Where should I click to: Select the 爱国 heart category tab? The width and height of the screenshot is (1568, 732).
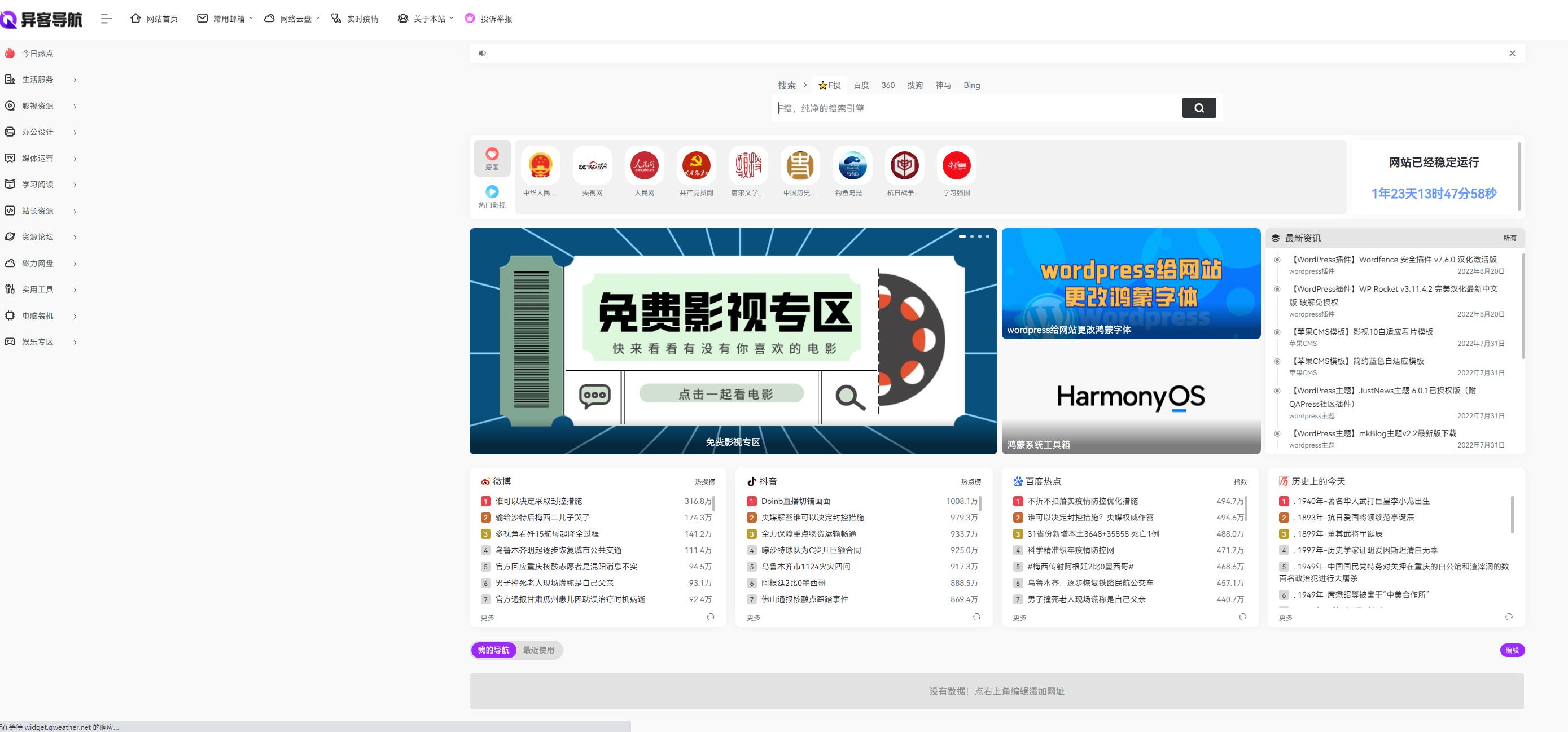(x=492, y=158)
